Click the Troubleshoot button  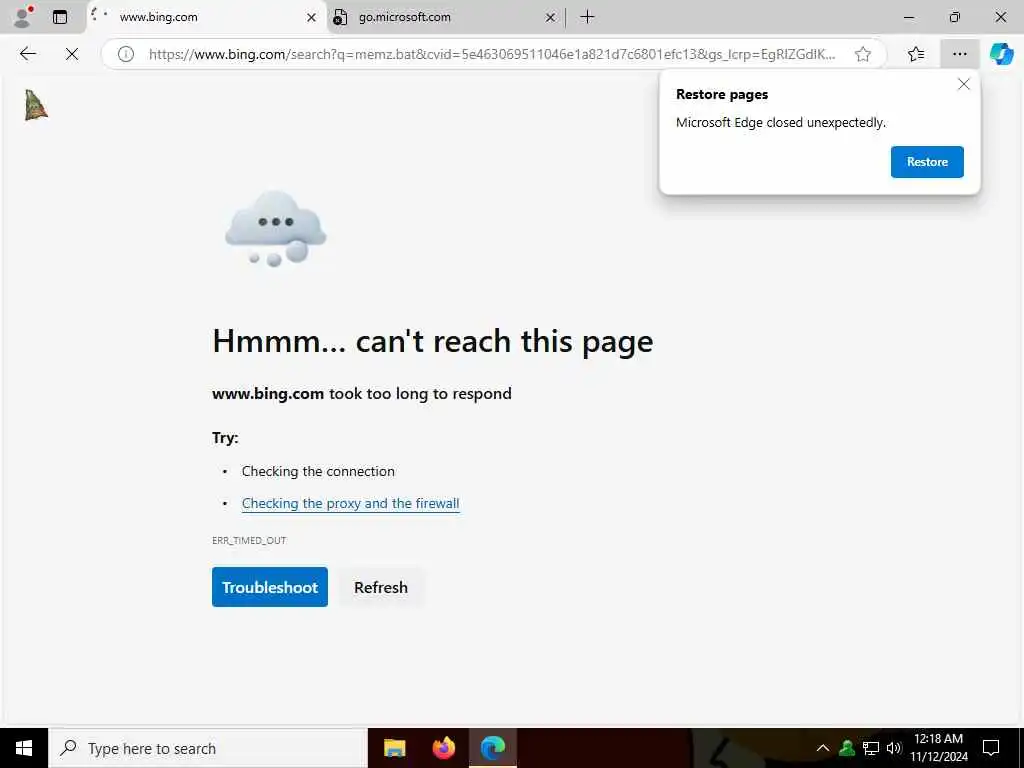270,586
